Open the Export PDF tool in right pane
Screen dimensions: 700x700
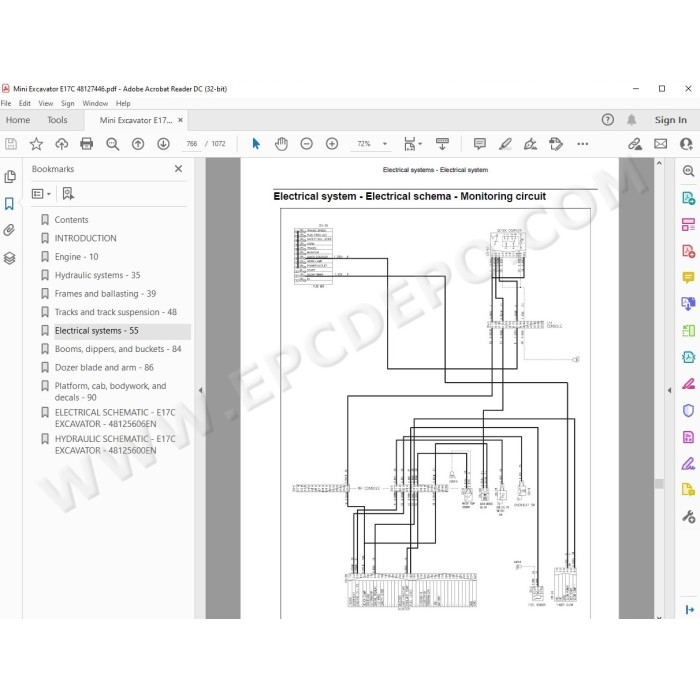(688, 197)
